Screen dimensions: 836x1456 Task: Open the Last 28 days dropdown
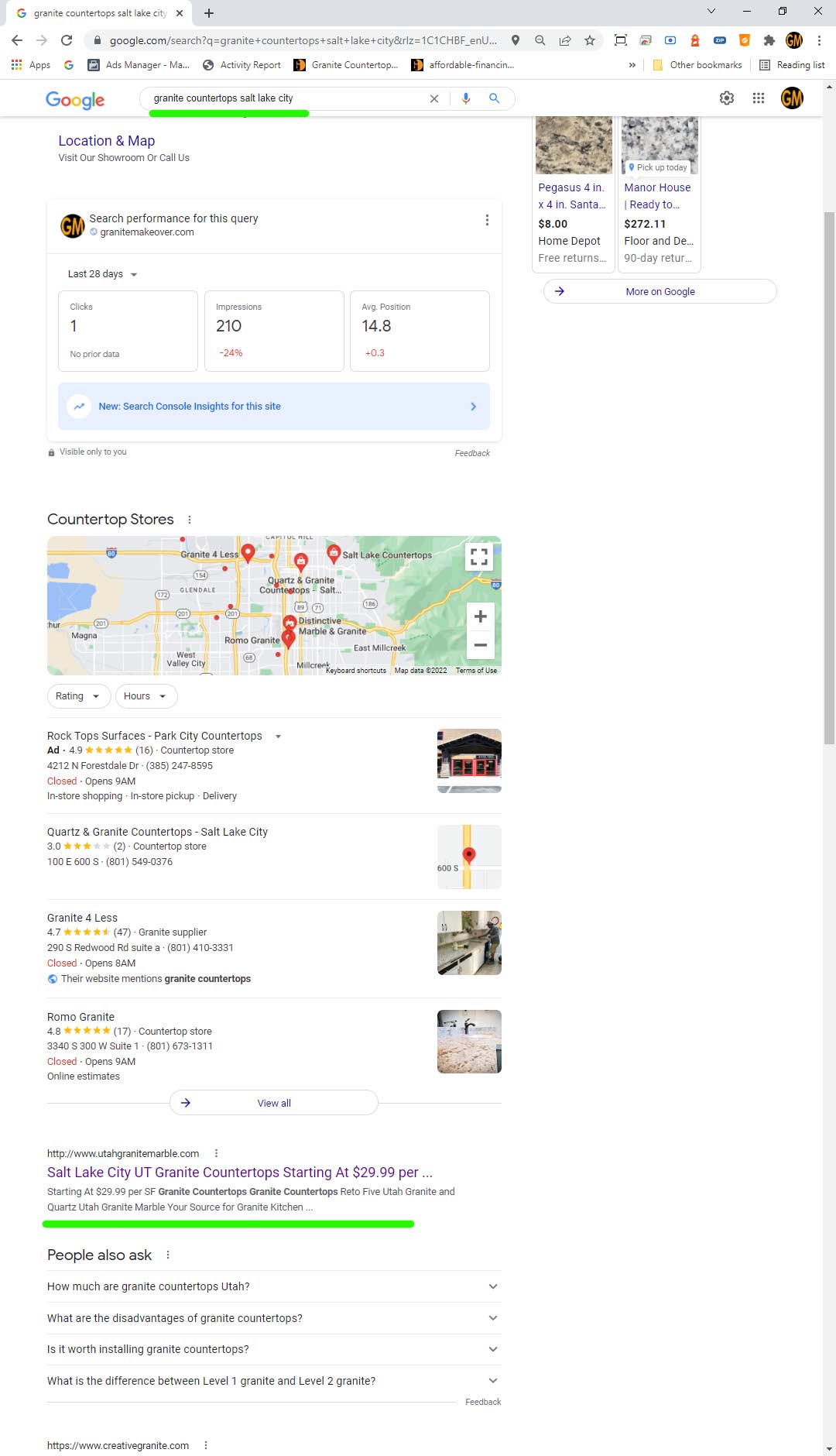[x=103, y=274]
